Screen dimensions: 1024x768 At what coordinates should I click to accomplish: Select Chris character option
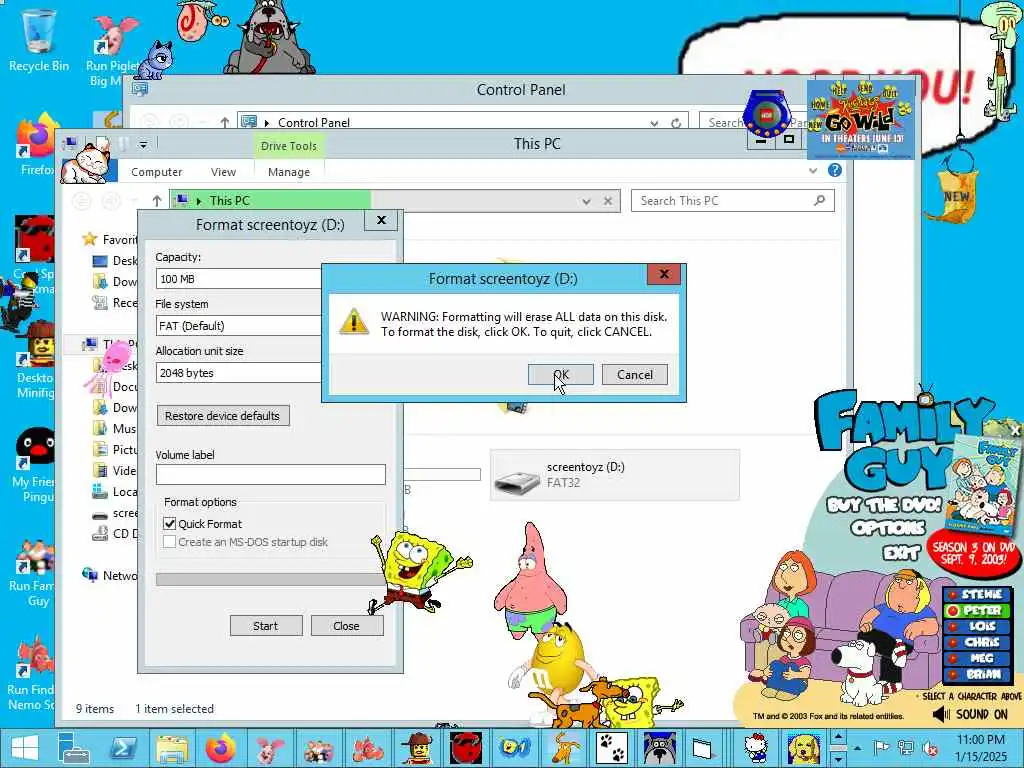(x=977, y=642)
